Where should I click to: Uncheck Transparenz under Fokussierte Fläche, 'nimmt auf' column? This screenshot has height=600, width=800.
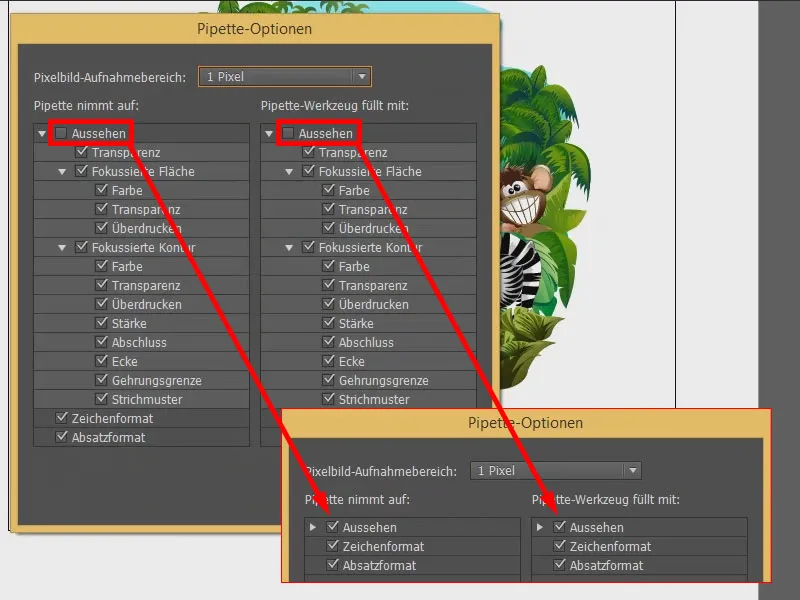(102, 209)
